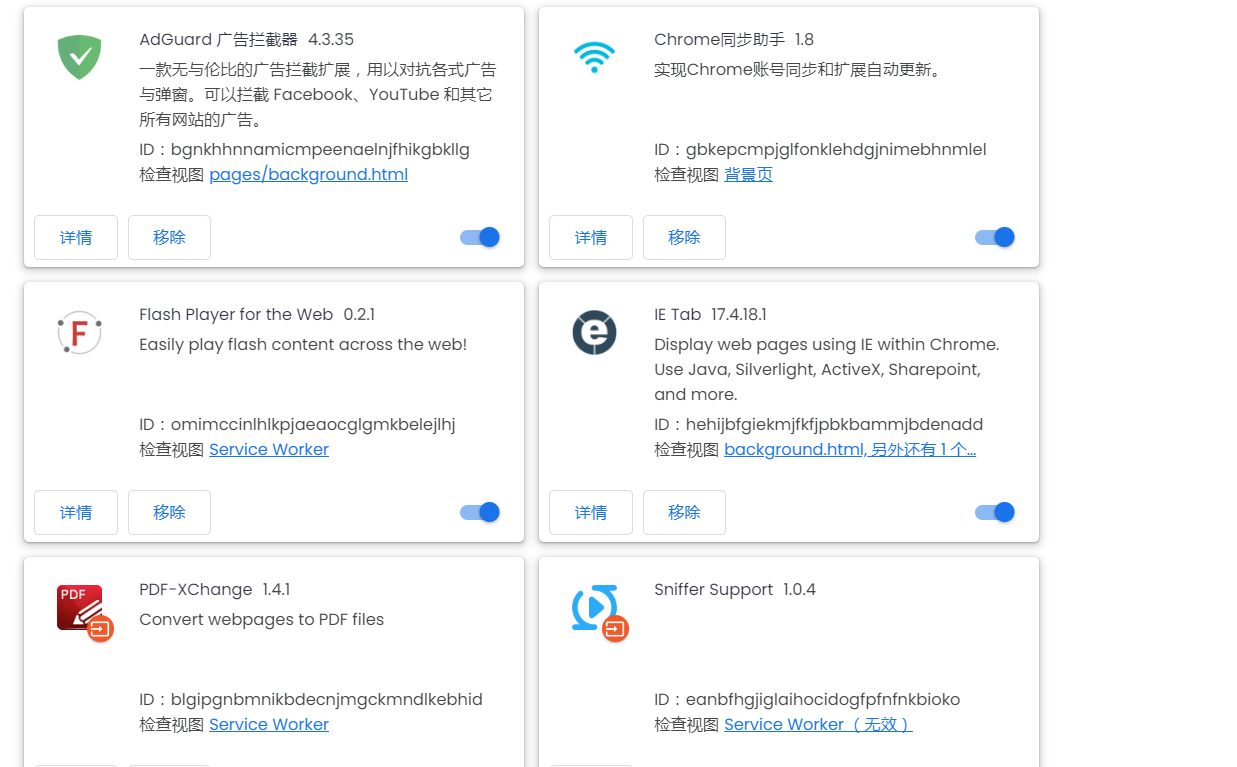Viewport: 1237px width, 767px height.
Task: Click orange install badge on Sniffer Support icon
Action: [615, 629]
